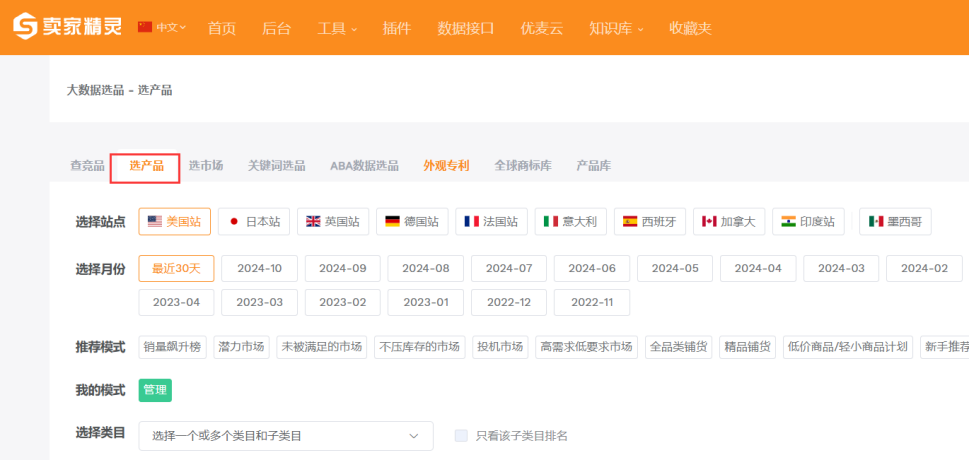969x460 pixels.
Task: Choose month 2024-09
Action: [x=343, y=268]
